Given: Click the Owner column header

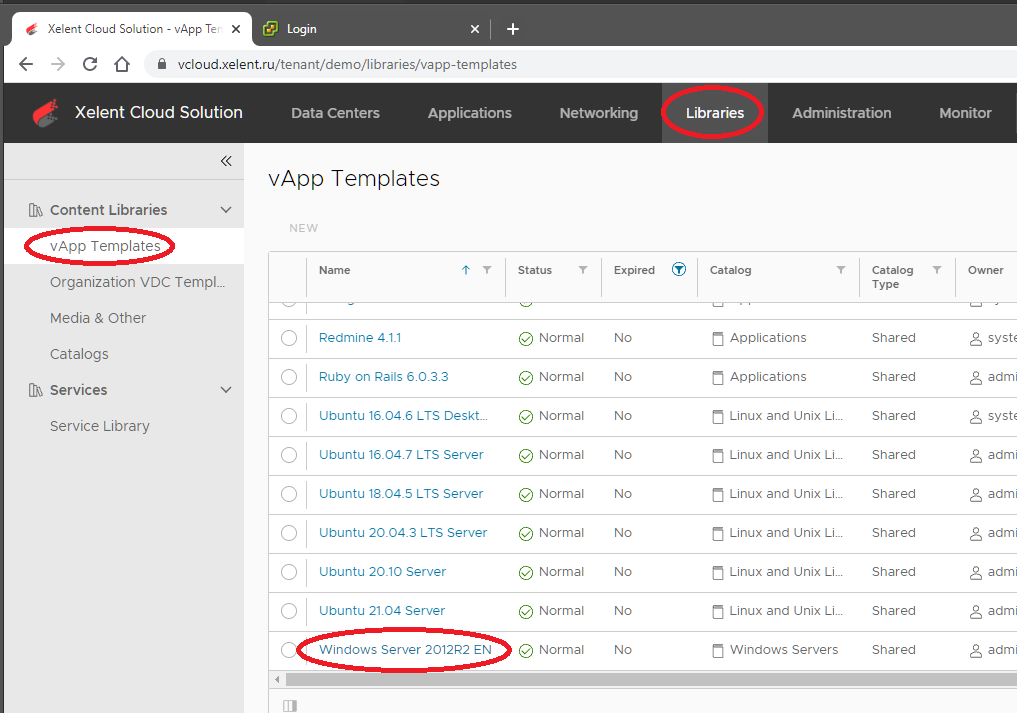Looking at the screenshot, I should pos(985,270).
